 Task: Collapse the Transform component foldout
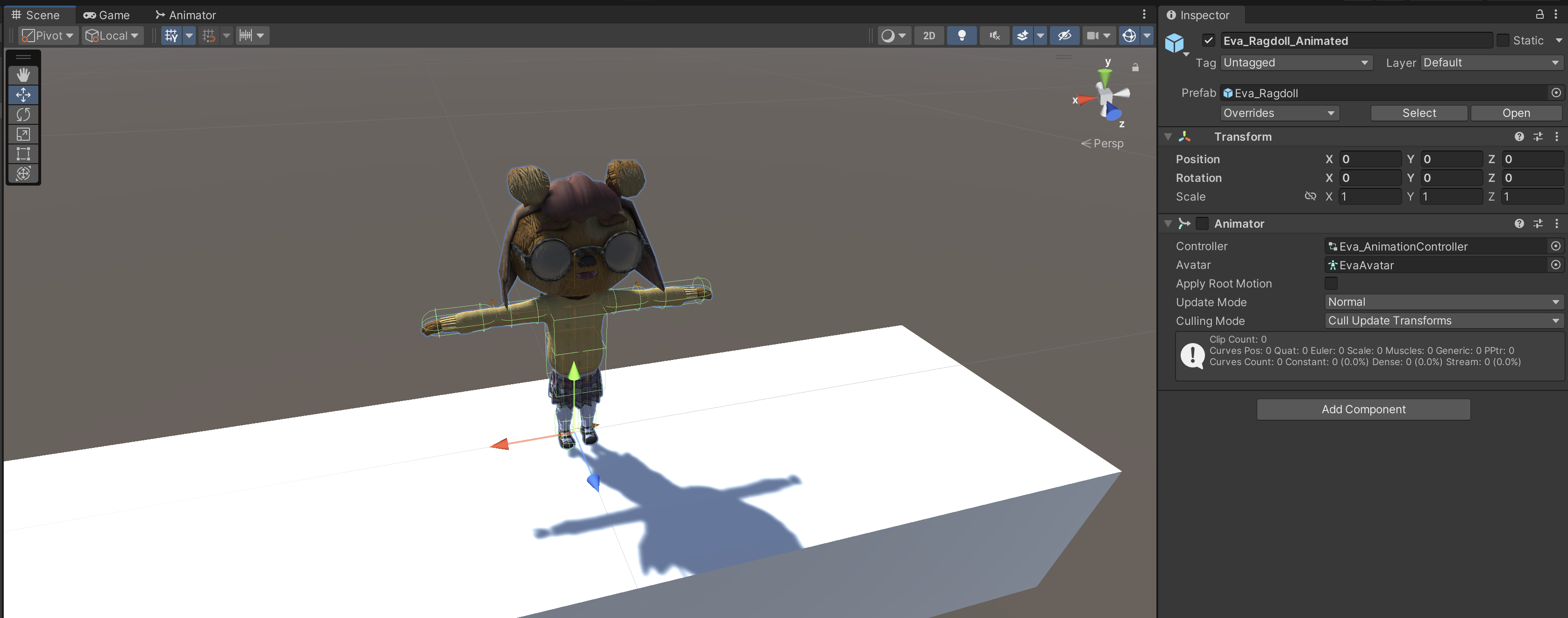(1168, 137)
